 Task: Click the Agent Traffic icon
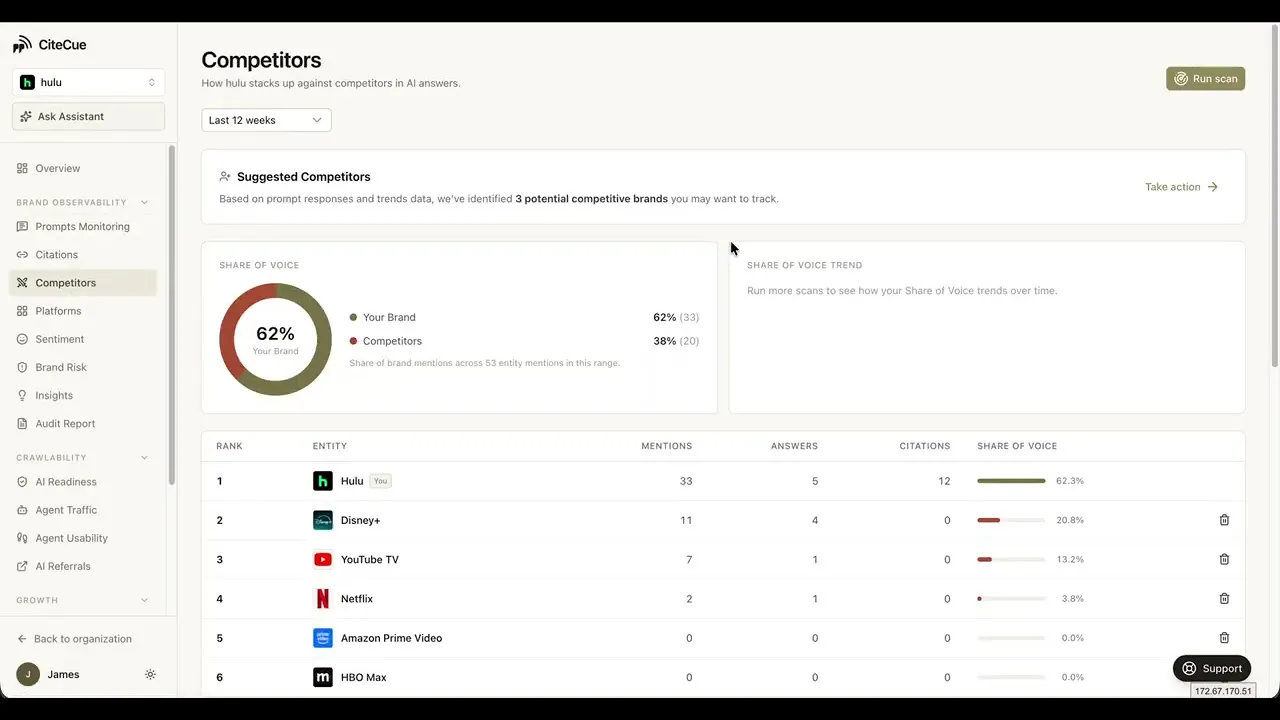[23, 509]
